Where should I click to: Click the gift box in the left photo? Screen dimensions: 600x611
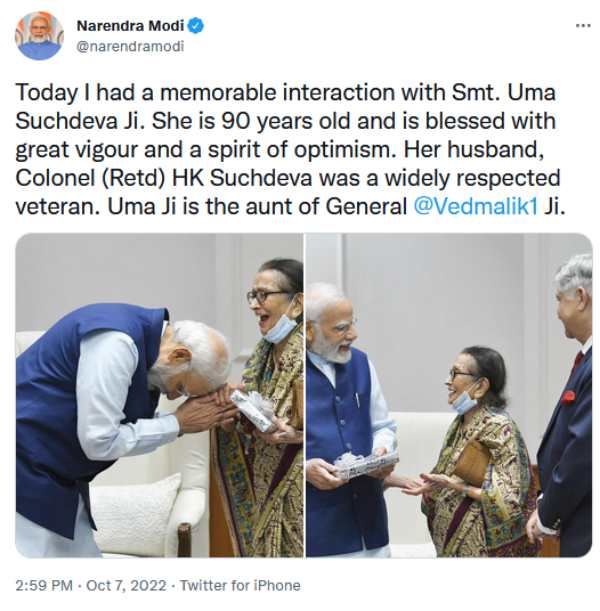point(253,408)
